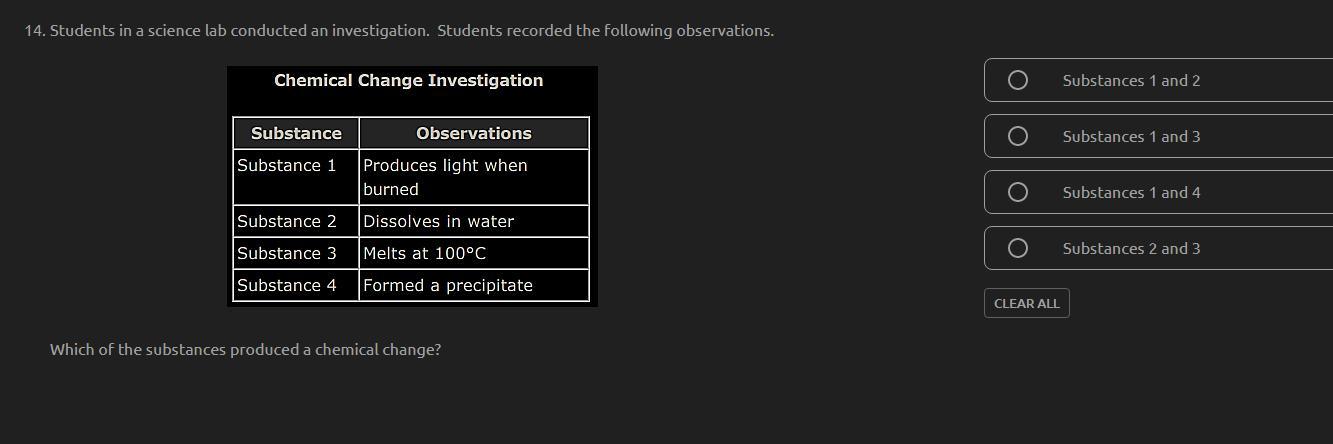The image size is (1333, 444).
Task: Select radio button for Substances 1 and 2
Action: coord(1017,80)
